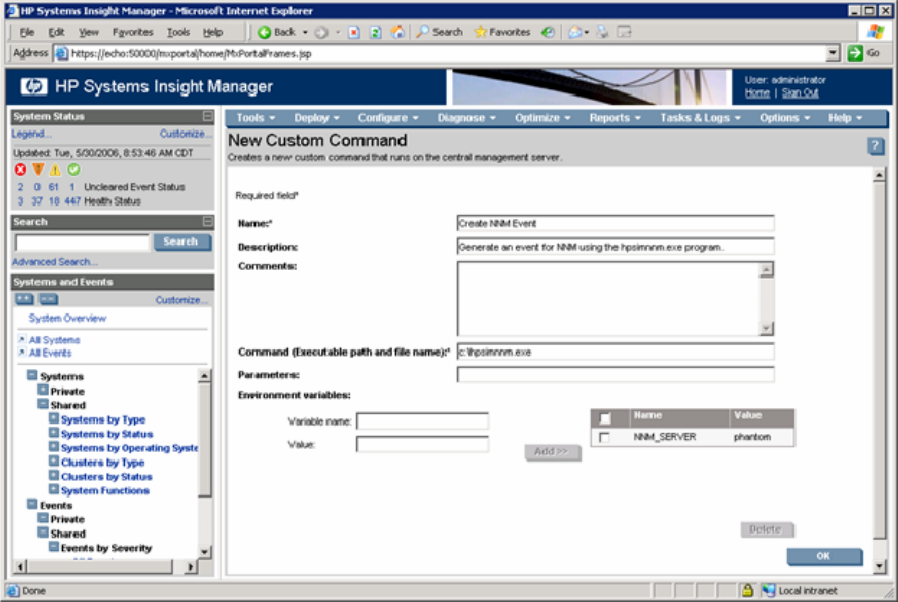The width and height of the screenshot is (898, 602).
Task: Click the orange Major status icon
Action: coord(38,170)
